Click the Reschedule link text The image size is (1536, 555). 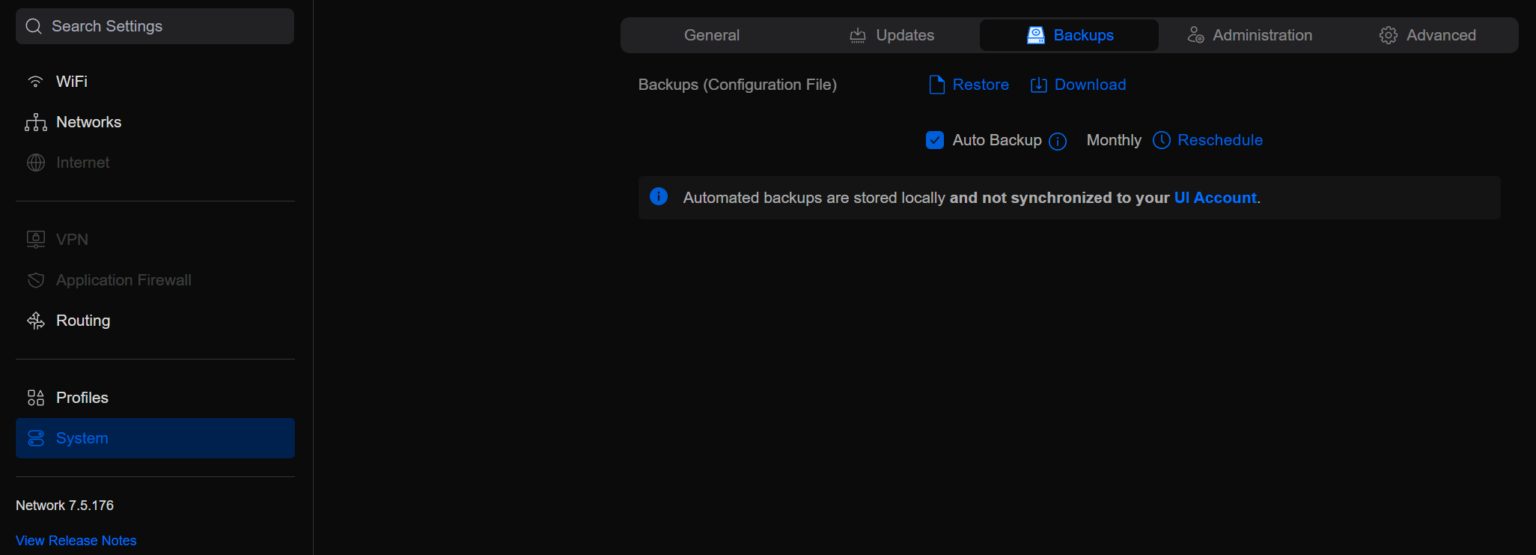point(1220,141)
